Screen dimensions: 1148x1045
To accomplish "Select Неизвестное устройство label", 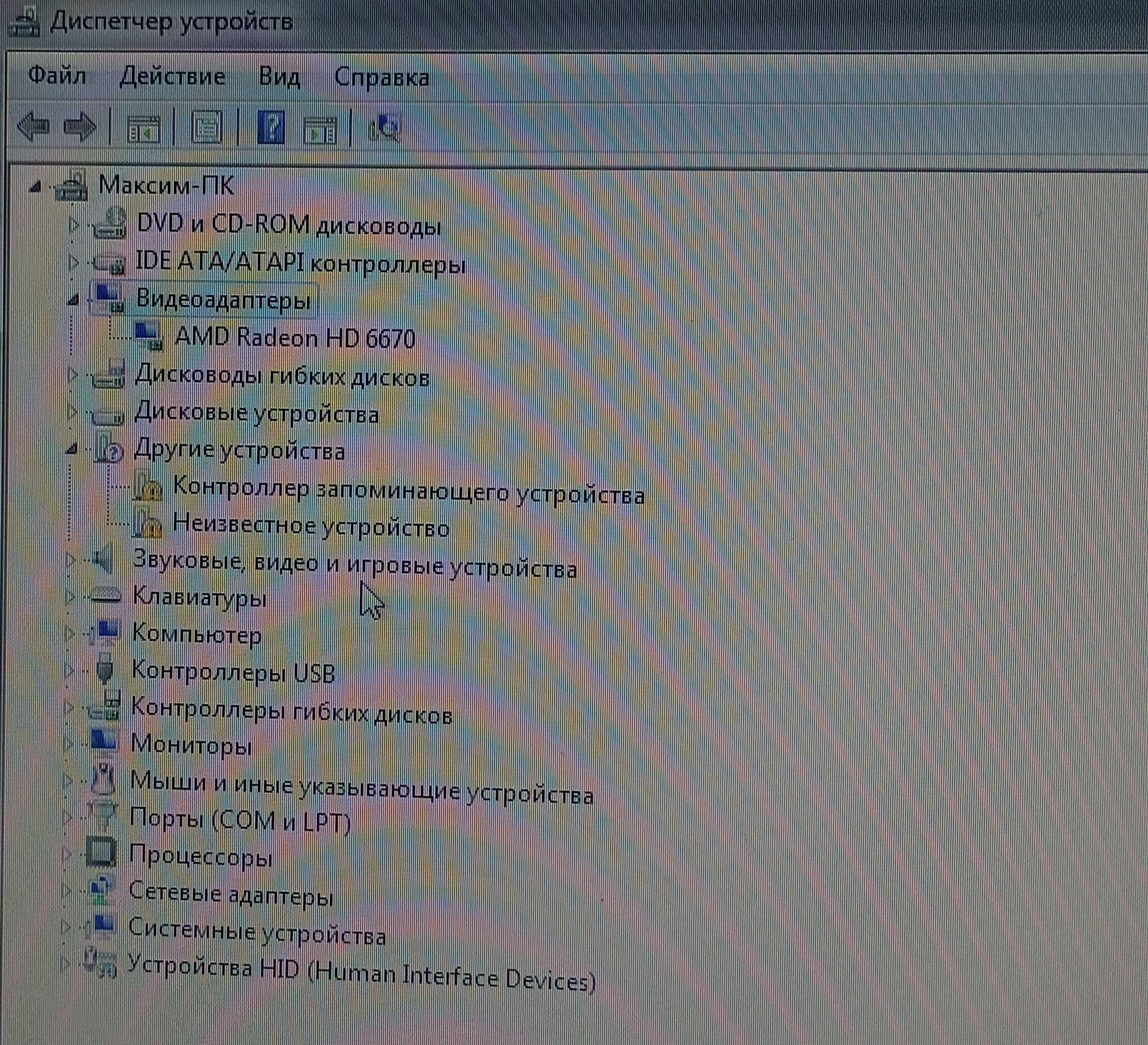I will point(311,526).
